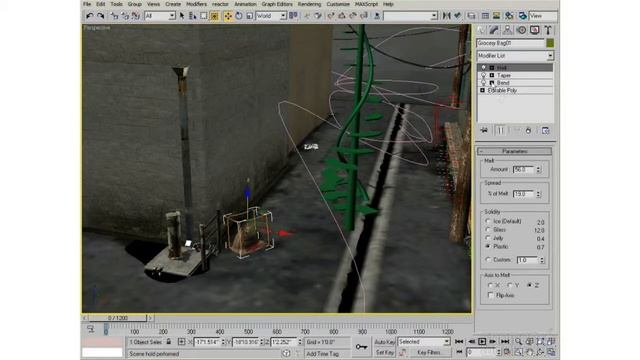The height and width of the screenshot is (360, 640).
Task: Toggle the Auto Key button
Action: click(x=384, y=342)
